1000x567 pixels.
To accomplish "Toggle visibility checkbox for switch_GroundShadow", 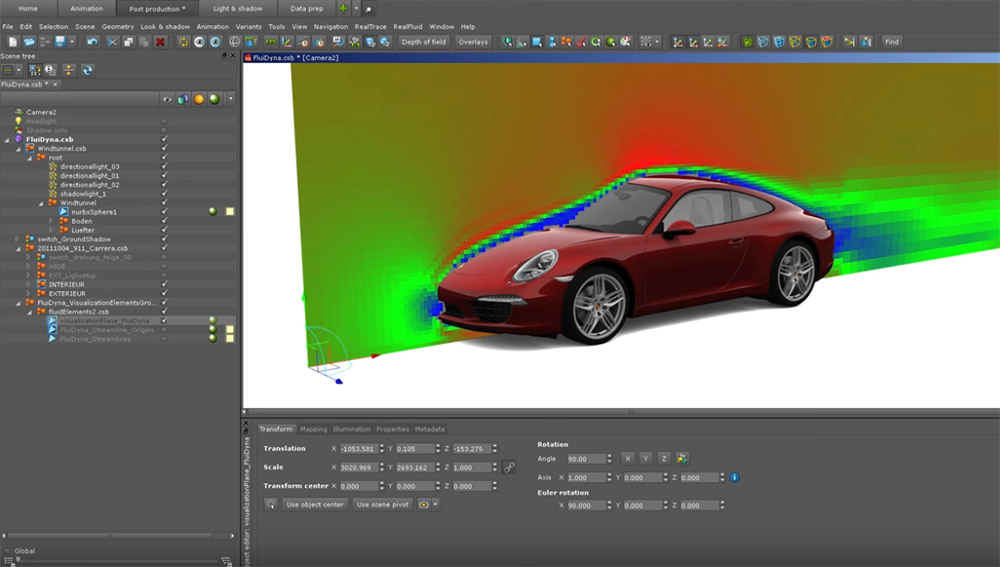I will pyautogui.click(x=165, y=239).
